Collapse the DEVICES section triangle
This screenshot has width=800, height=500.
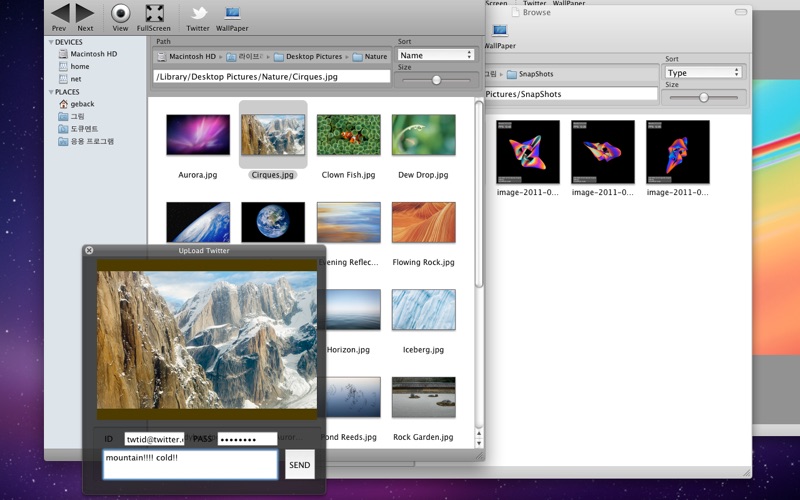tap(51, 42)
